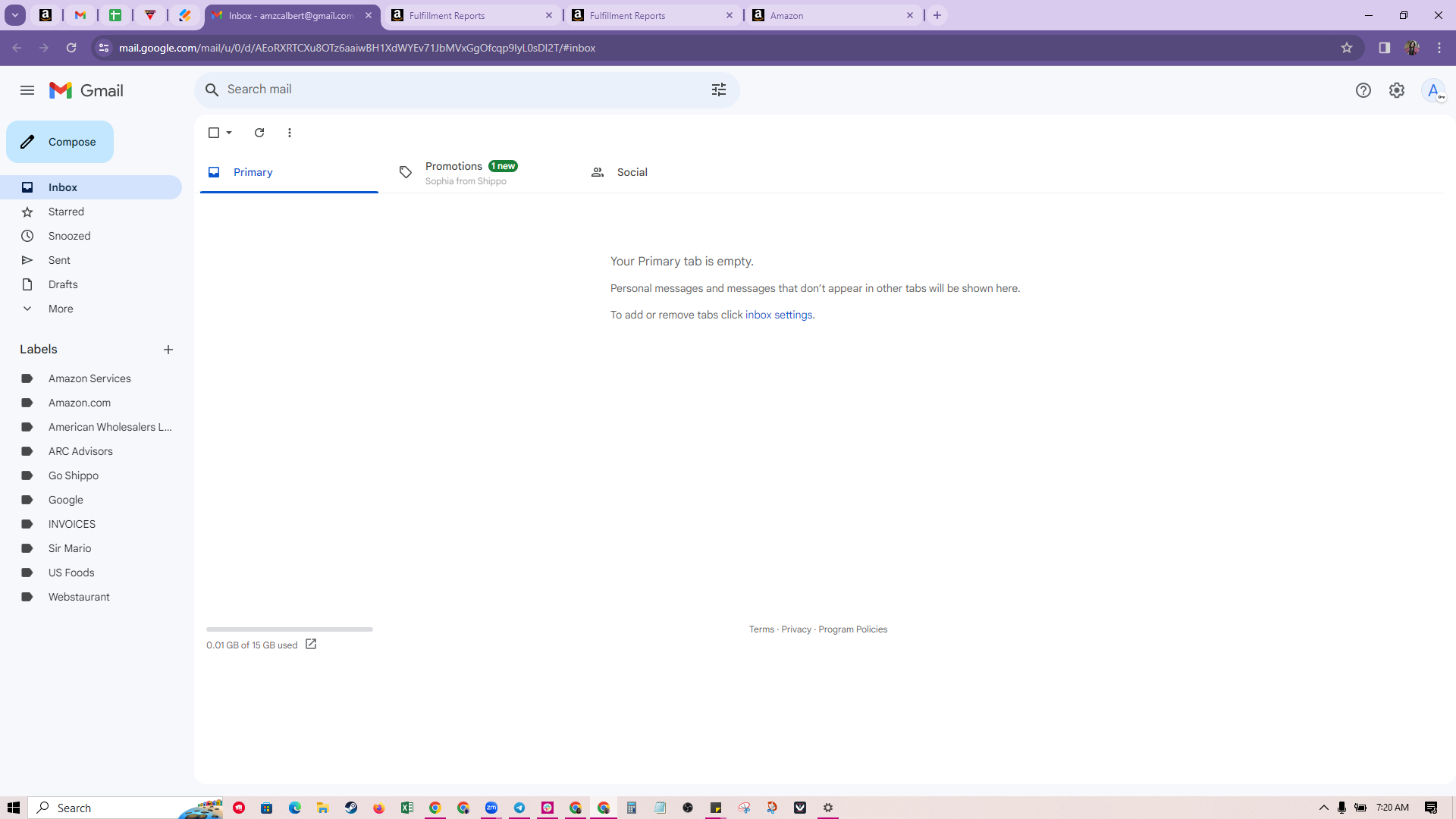Create a new label plus icon
The image size is (1456, 819).
click(168, 350)
